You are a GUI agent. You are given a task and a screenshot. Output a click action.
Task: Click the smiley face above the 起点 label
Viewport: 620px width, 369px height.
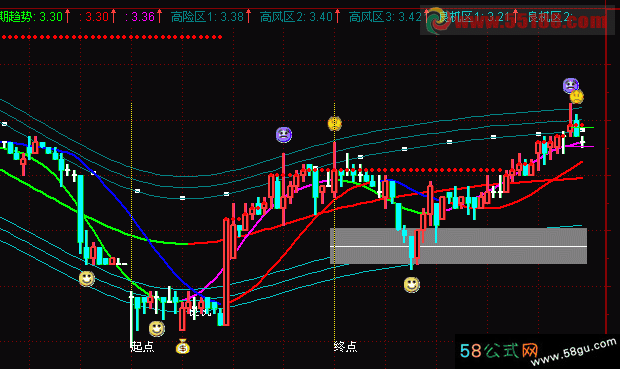(157, 328)
